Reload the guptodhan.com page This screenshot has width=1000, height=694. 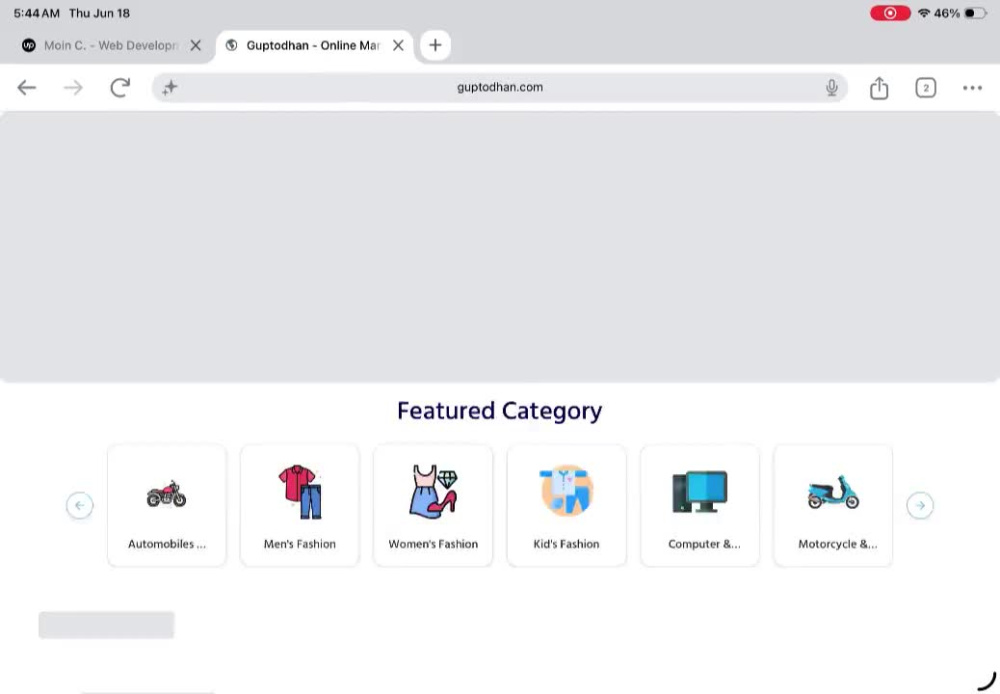coord(120,87)
